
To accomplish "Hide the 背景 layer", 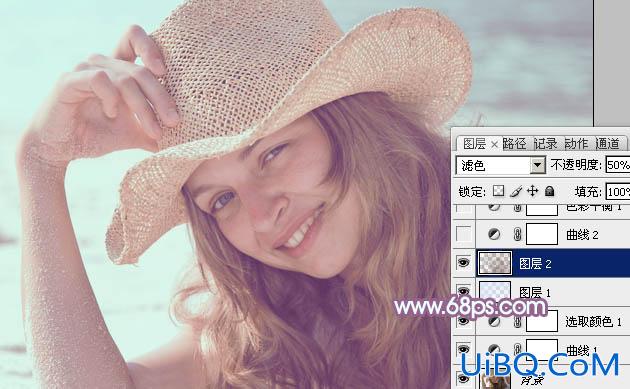I will pyautogui.click(x=464, y=378).
